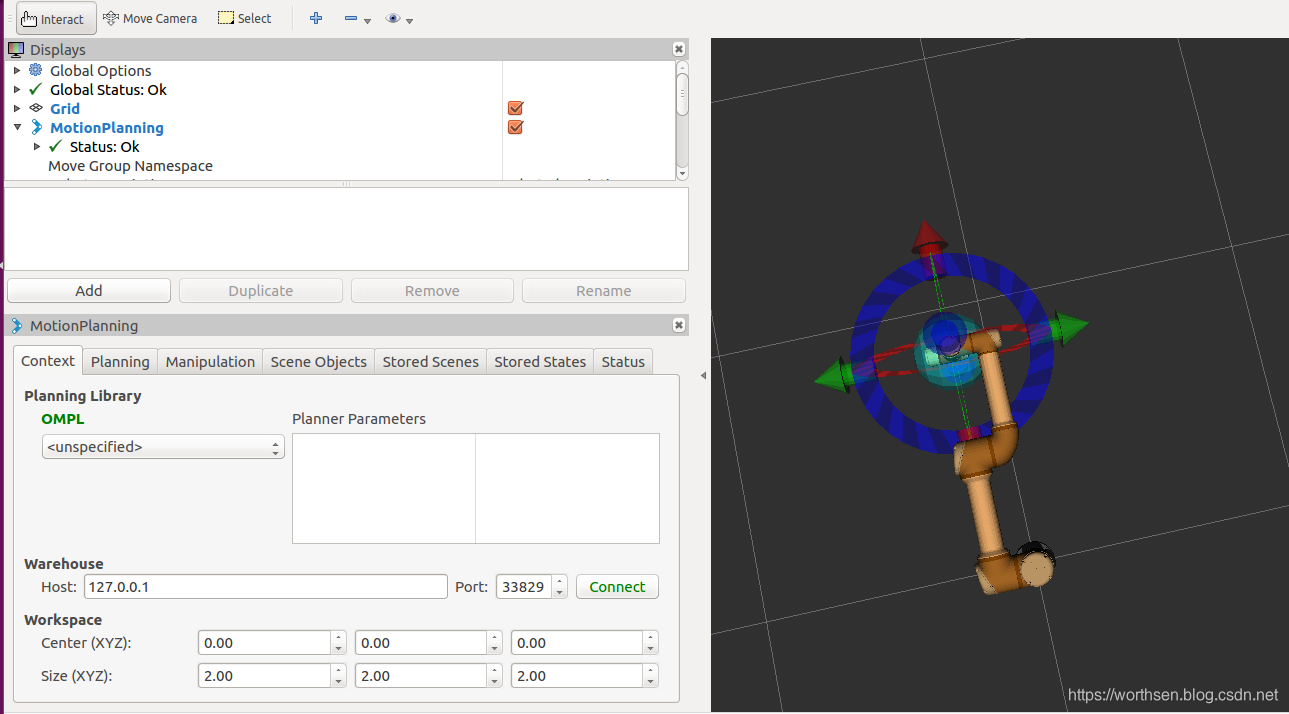Disable the MotionPlanning display checkbox

pos(516,127)
